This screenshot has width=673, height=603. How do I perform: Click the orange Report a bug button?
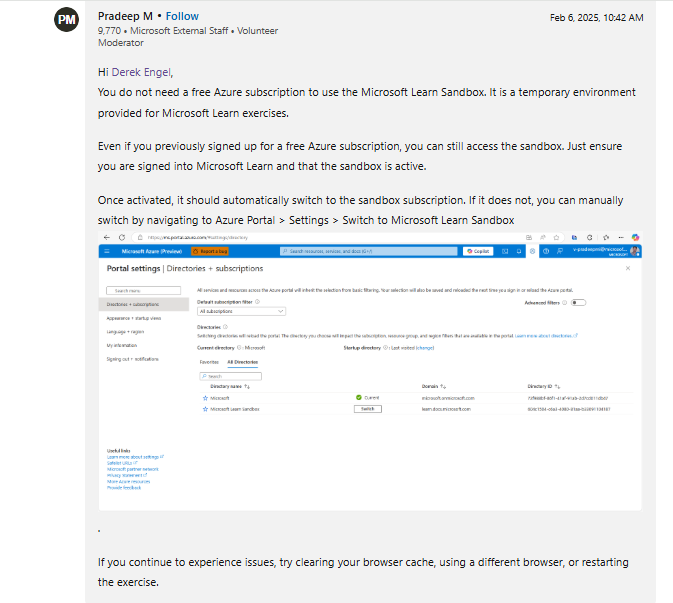(210, 251)
